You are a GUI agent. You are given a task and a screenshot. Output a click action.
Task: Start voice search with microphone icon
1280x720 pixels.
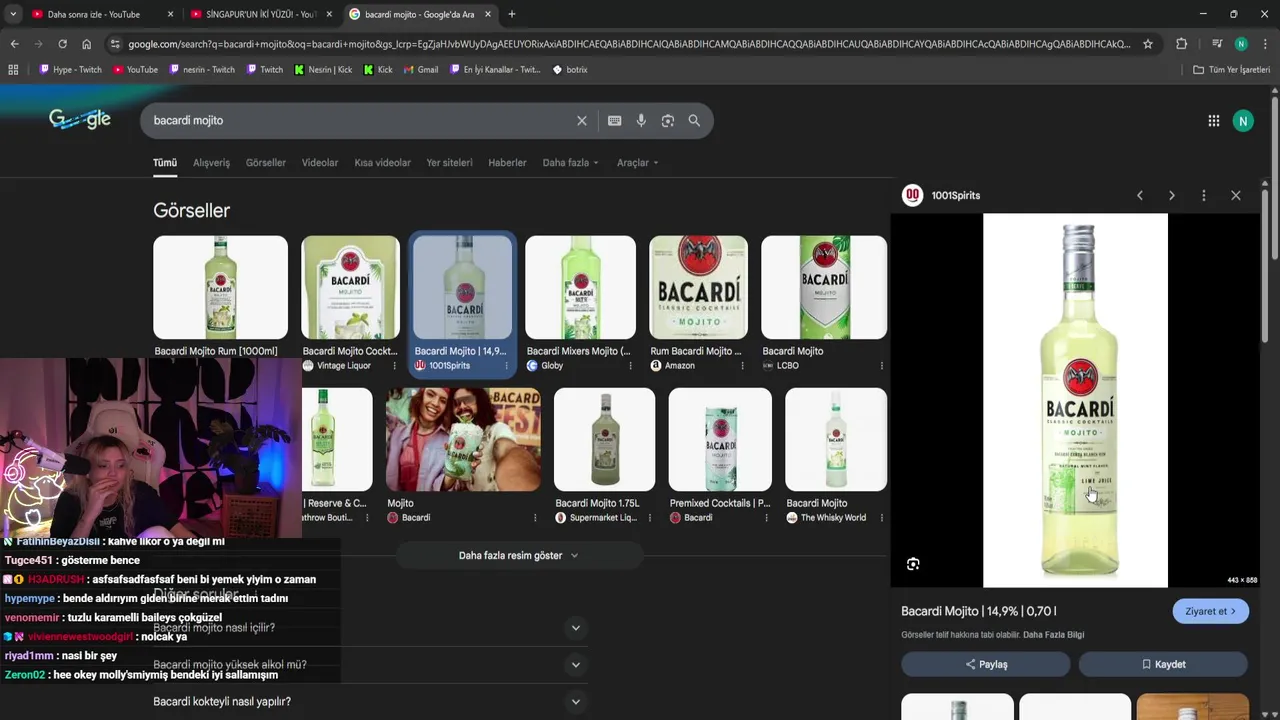[641, 121]
